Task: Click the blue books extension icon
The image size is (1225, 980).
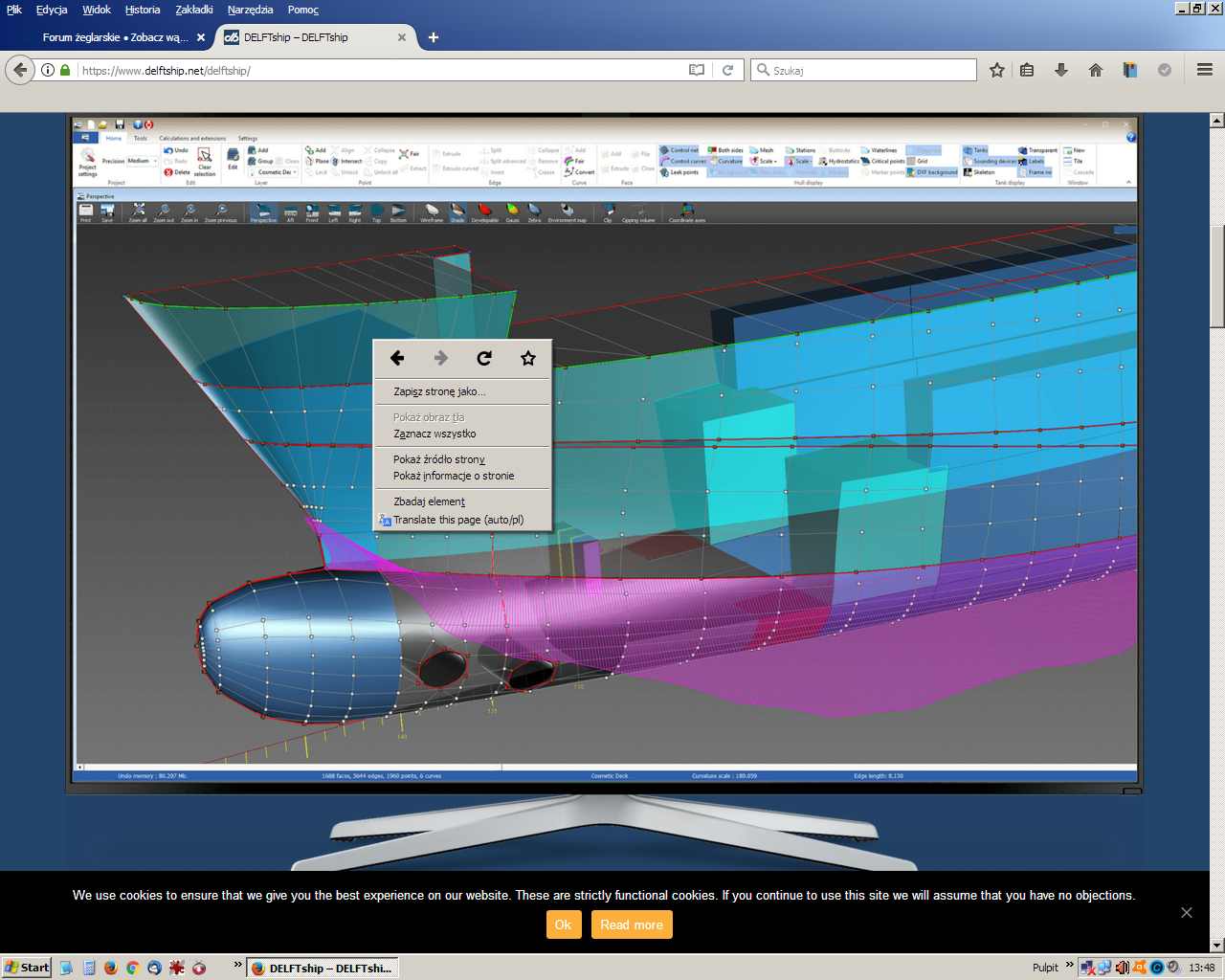Action: pos(1130,70)
